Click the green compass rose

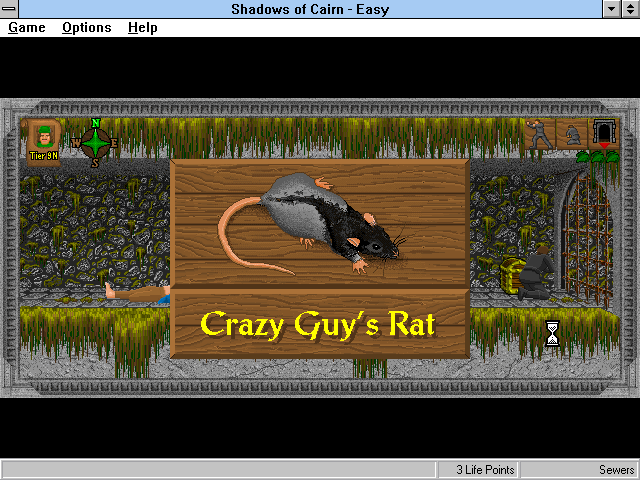pyautogui.click(x=95, y=143)
